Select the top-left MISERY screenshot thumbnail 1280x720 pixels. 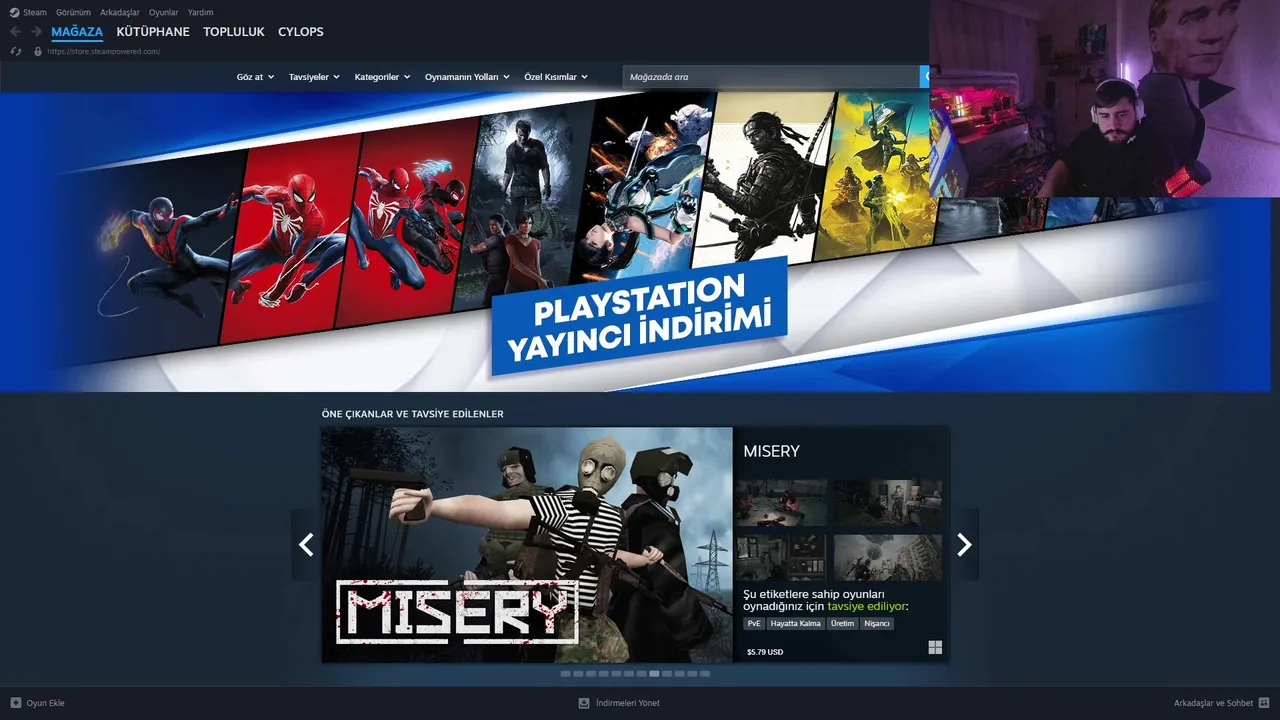coord(781,502)
